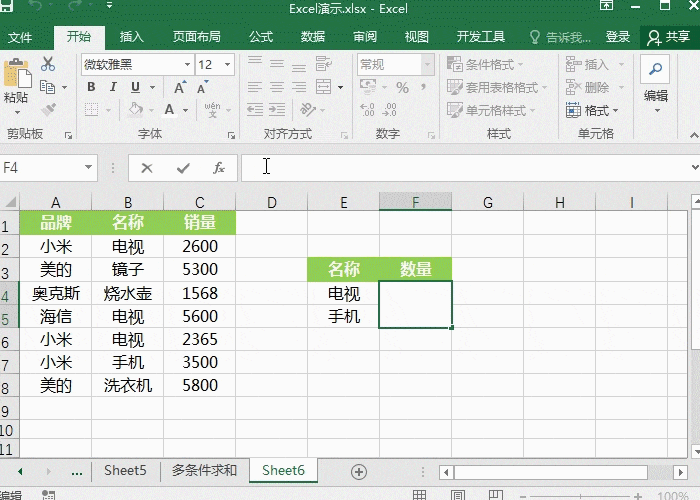
Task: Click the zoom slider in status bar
Action: (580, 496)
